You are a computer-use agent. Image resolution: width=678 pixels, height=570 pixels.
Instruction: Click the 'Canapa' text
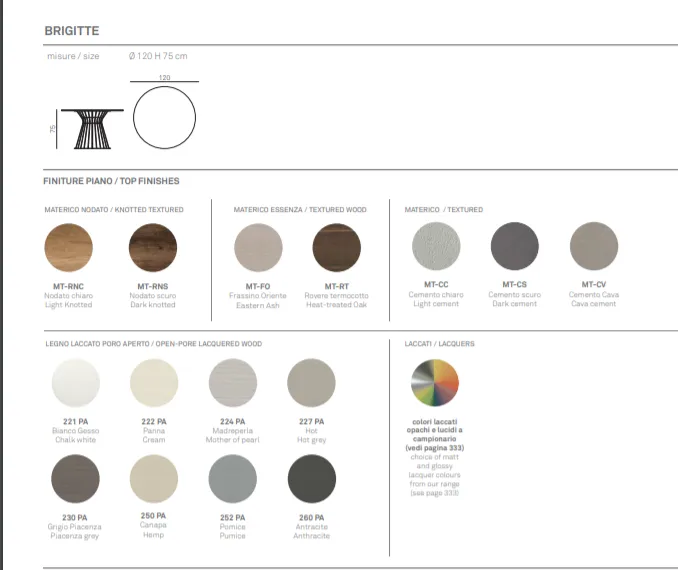click(x=153, y=525)
